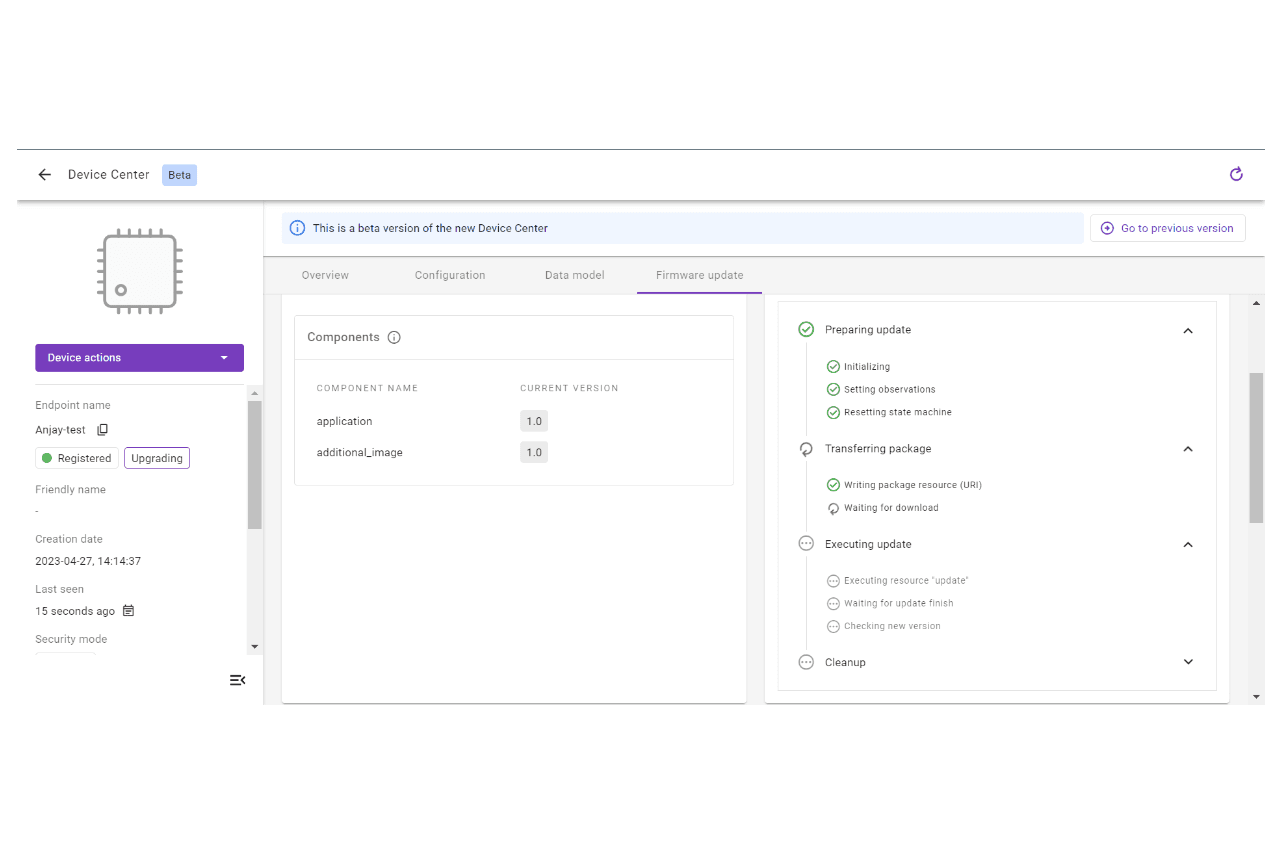
Task: Open the Device actions dropdown
Action: (x=139, y=358)
